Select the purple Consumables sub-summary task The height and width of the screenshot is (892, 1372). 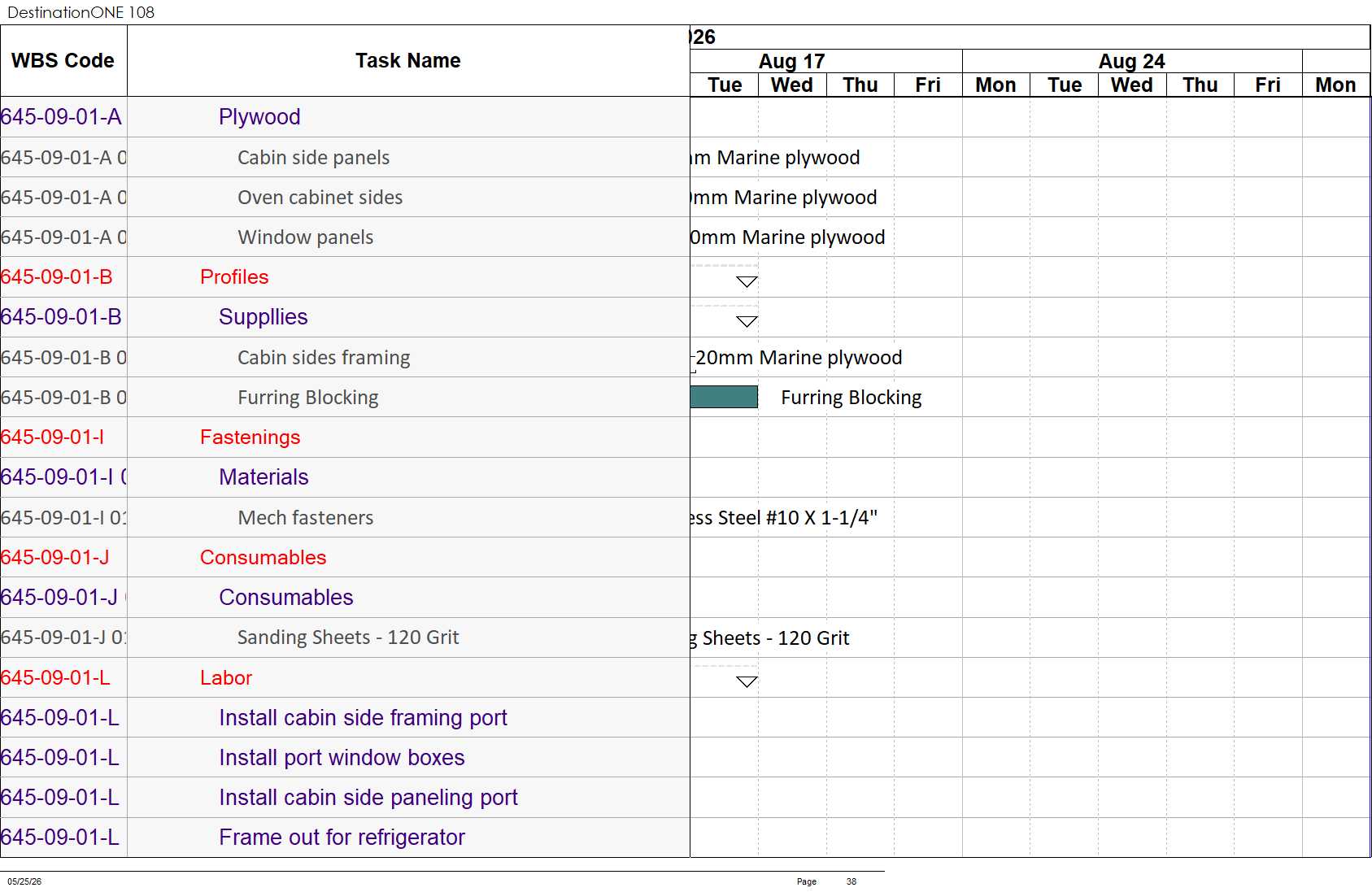pos(286,598)
